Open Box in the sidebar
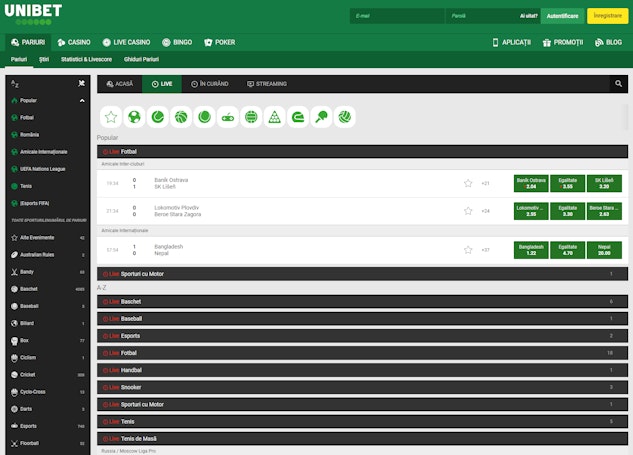The width and height of the screenshot is (633, 455). 48,340
